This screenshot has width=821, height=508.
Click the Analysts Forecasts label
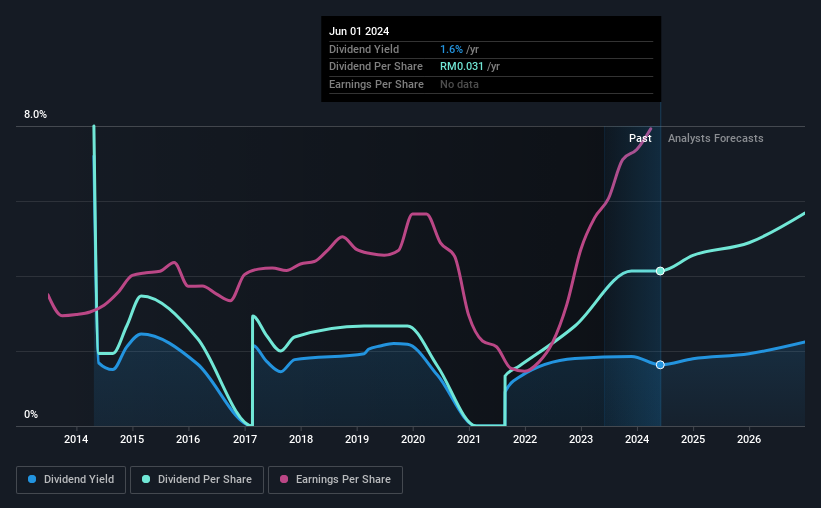tap(715, 138)
